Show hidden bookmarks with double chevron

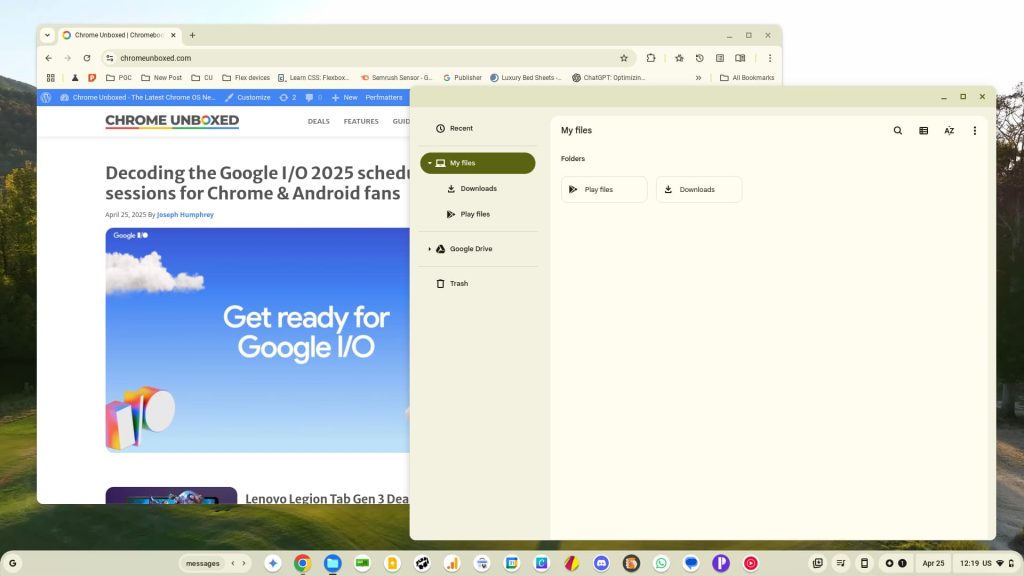tap(698, 78)
